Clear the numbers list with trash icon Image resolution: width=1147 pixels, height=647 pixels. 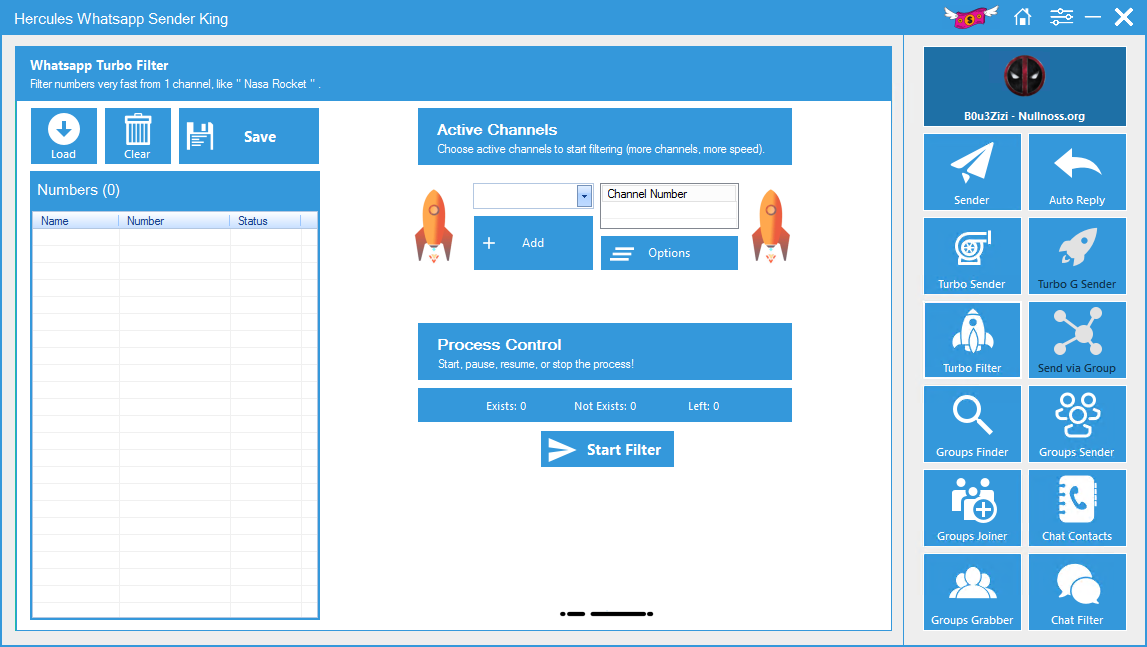(138, 136)
